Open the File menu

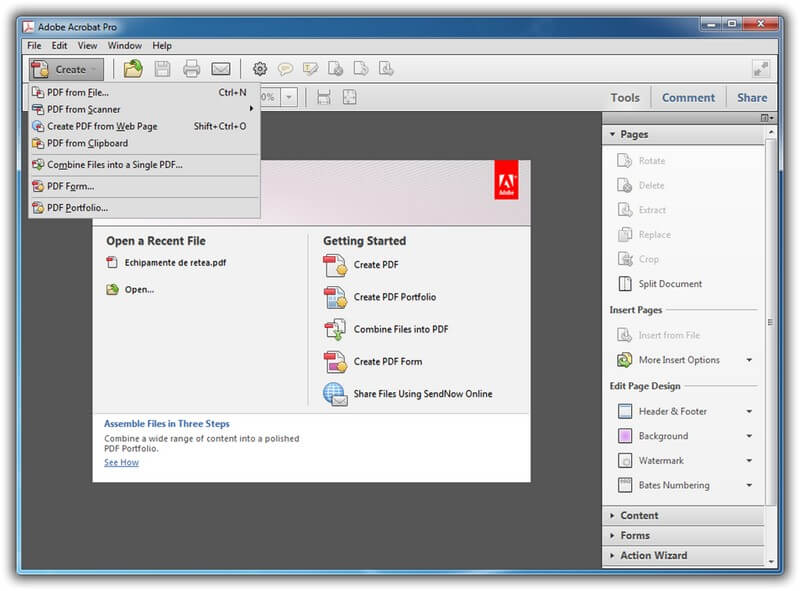(34, 45)
